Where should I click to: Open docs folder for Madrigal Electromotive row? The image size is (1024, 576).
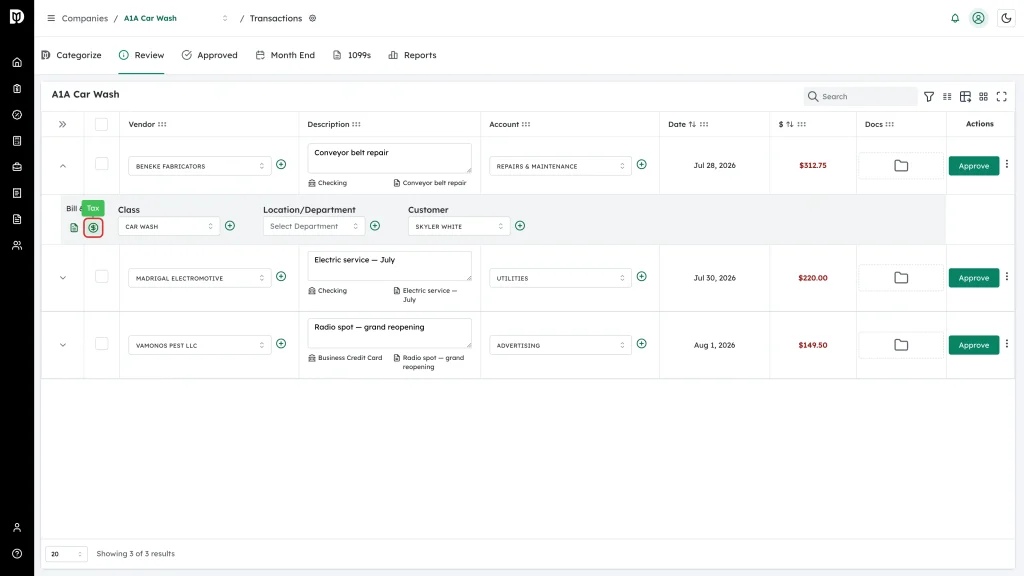tap(901, 278)
